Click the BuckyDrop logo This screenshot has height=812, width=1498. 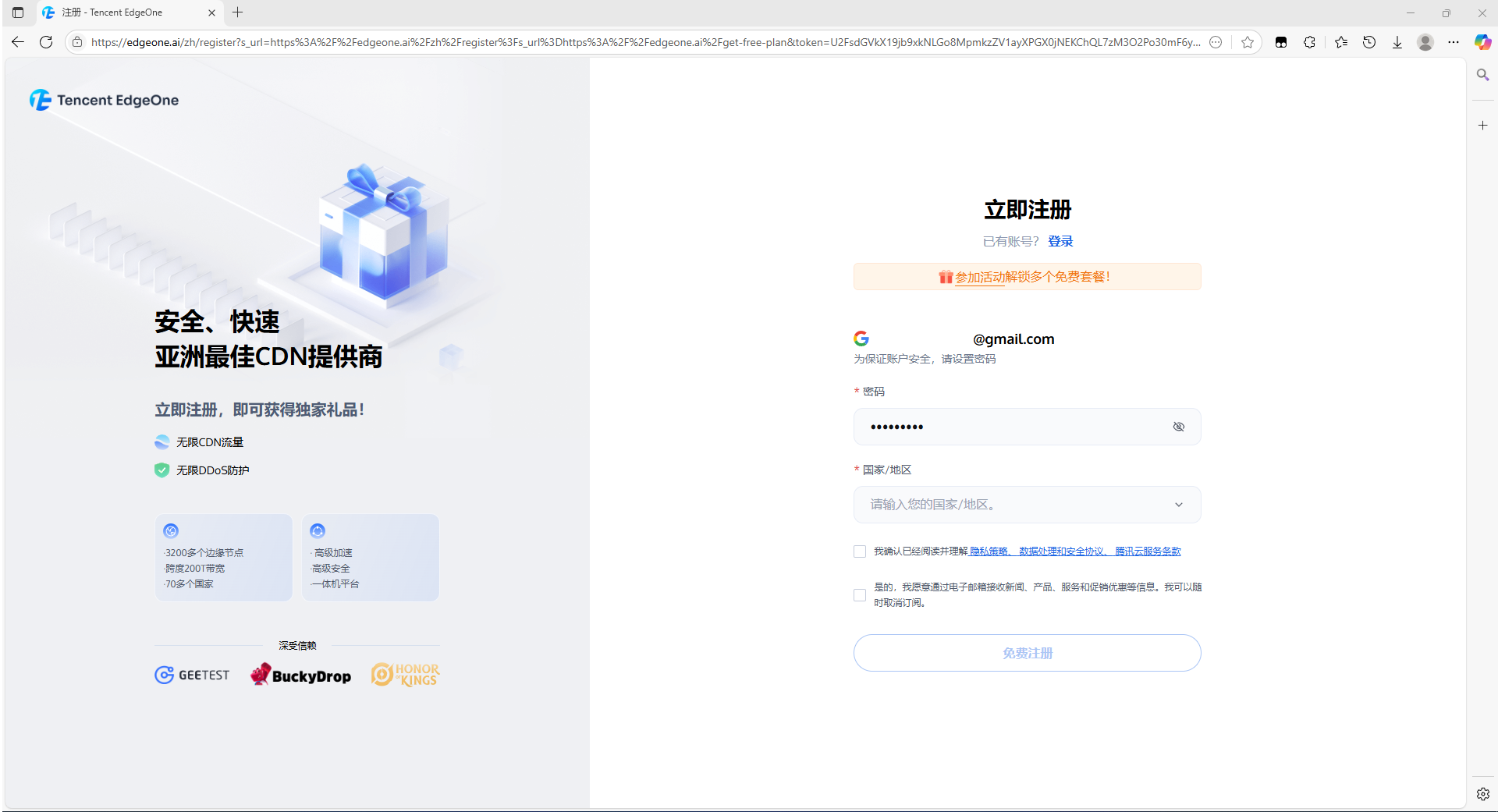300,675
